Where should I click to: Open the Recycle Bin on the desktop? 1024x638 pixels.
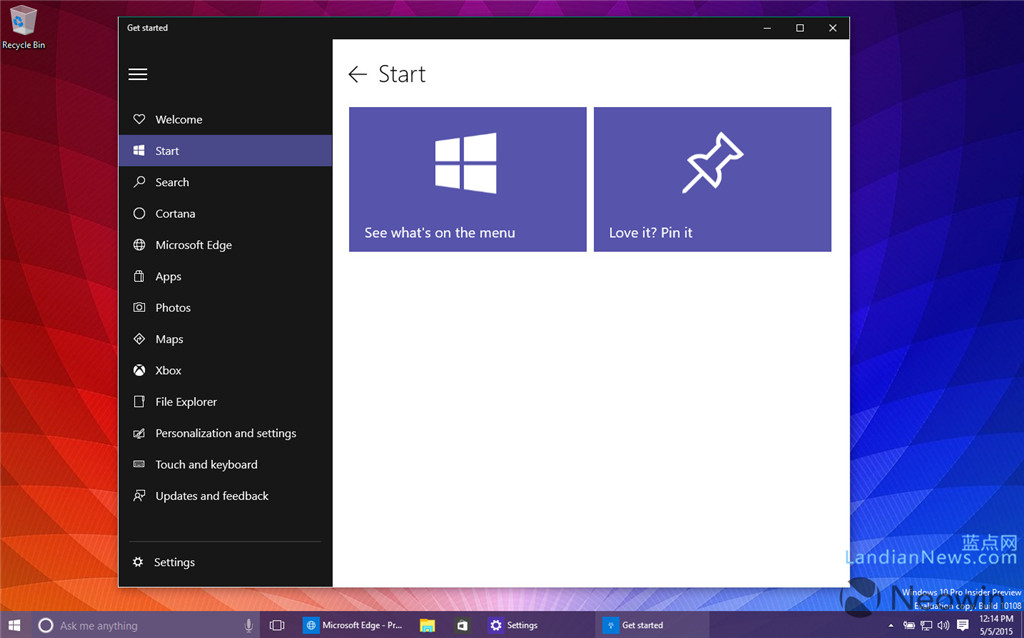[x=23, y=22]
